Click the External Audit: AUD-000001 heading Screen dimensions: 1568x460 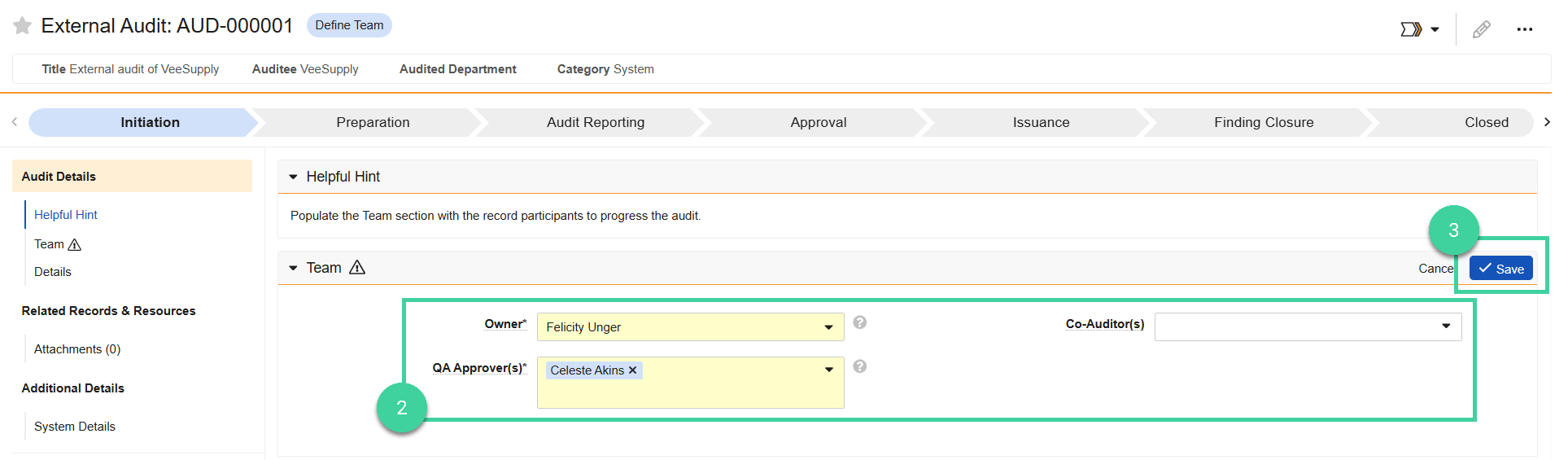tap(167, 26)
